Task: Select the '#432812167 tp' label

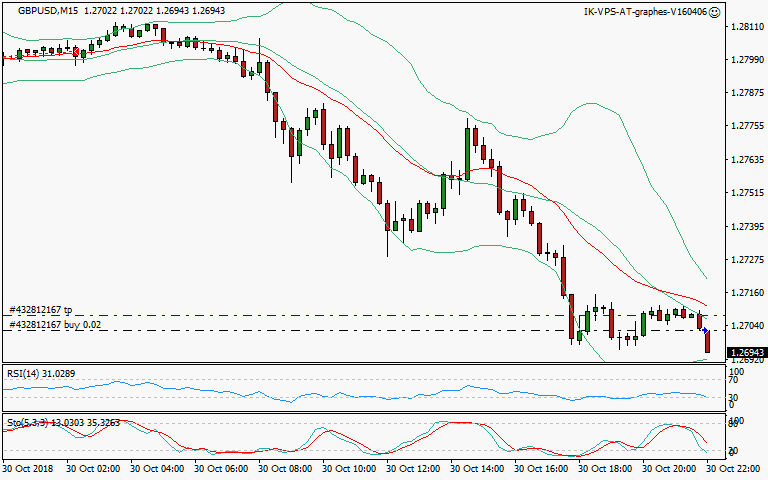Action: pos(41,310)
